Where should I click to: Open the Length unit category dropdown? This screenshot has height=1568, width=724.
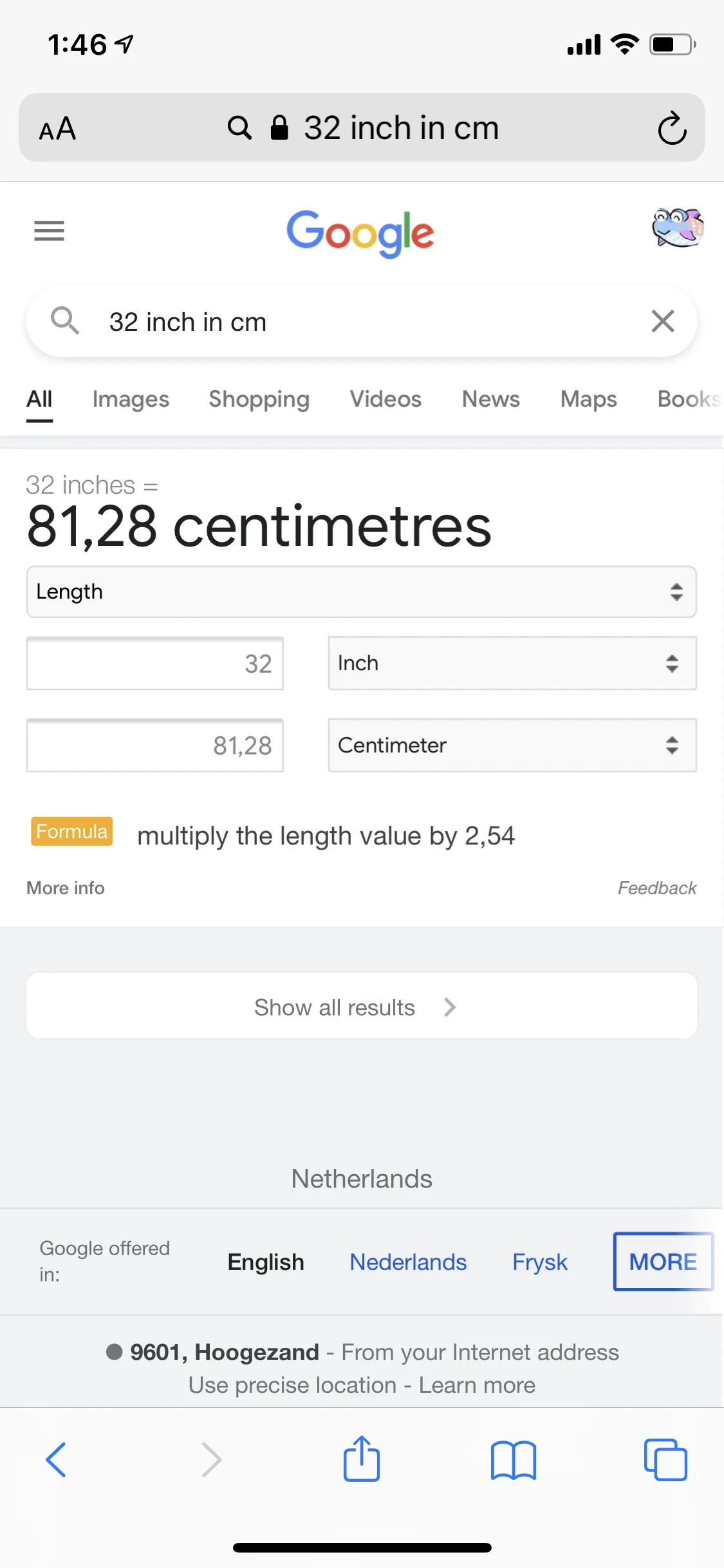pos(361,592)
